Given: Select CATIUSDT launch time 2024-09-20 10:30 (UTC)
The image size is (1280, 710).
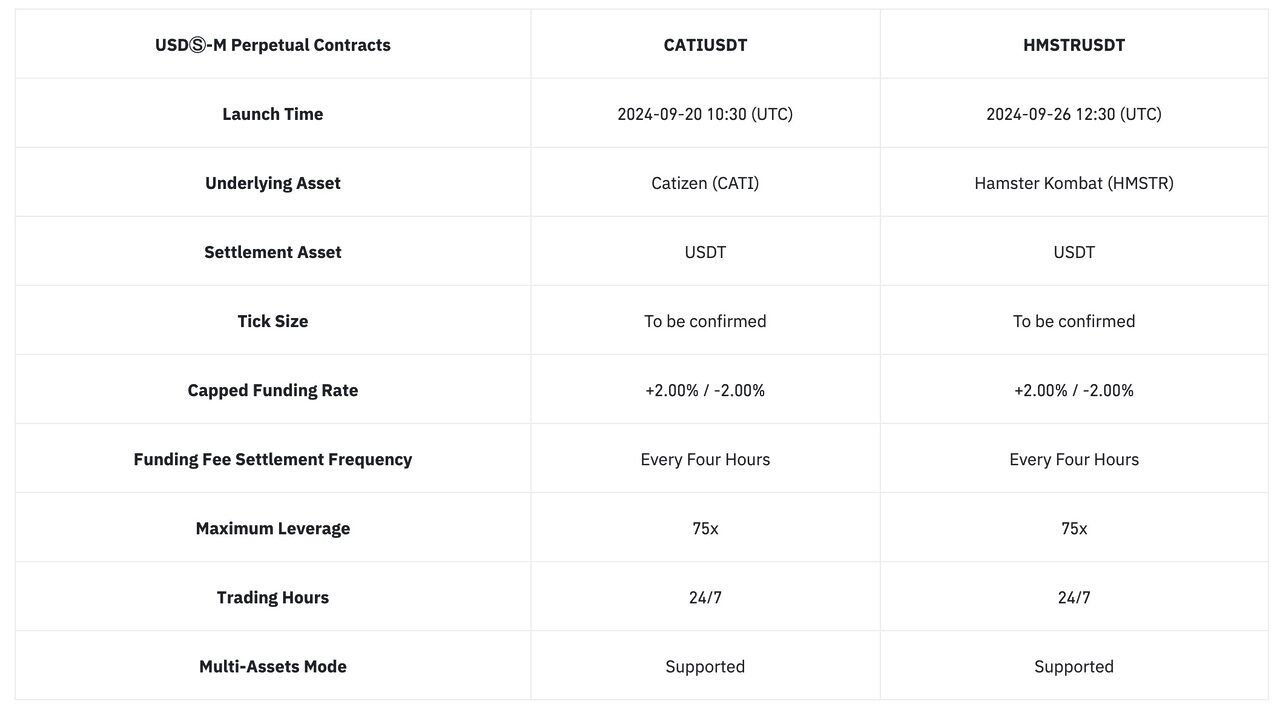Looking at the screenshot, I should [705, 114].
